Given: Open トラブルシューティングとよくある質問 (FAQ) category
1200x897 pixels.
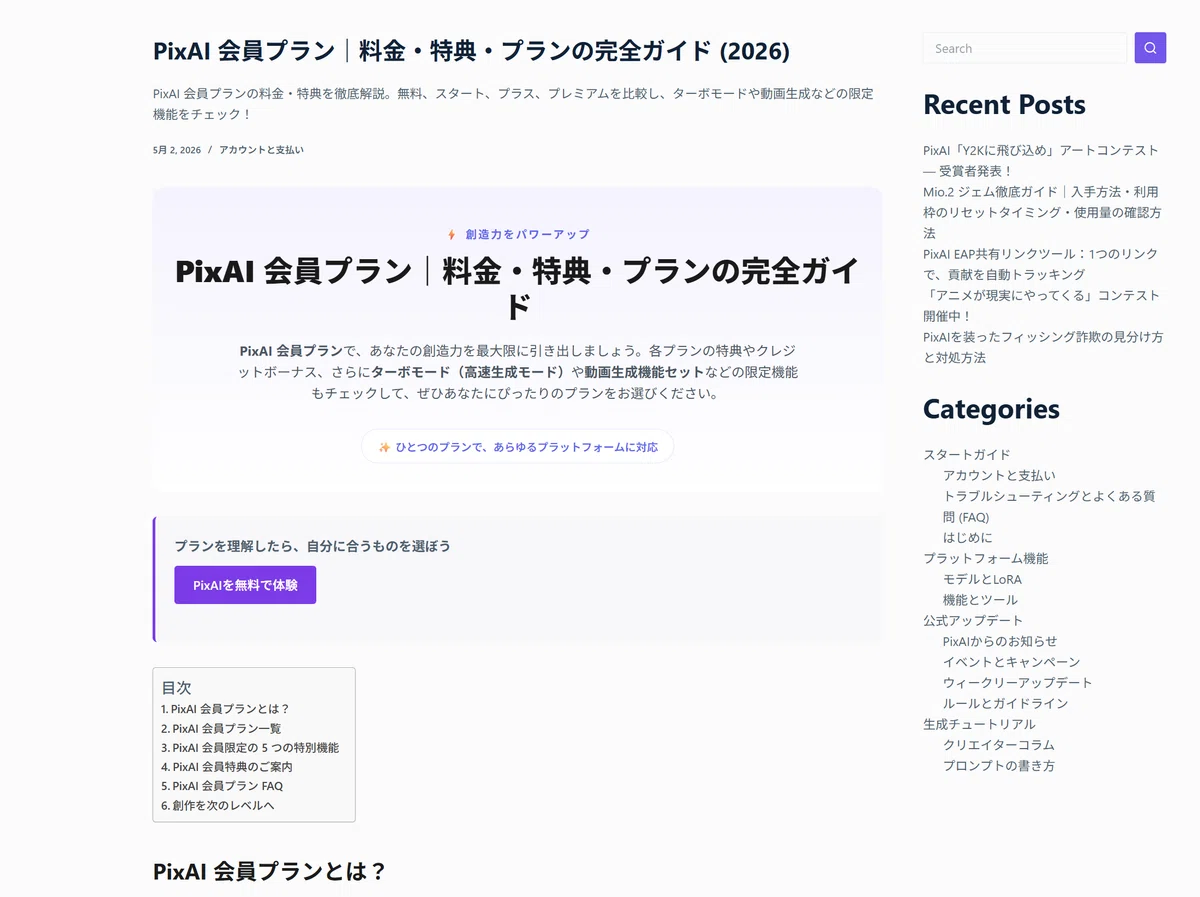Looking at the screenshot, I should [1049, 506].
